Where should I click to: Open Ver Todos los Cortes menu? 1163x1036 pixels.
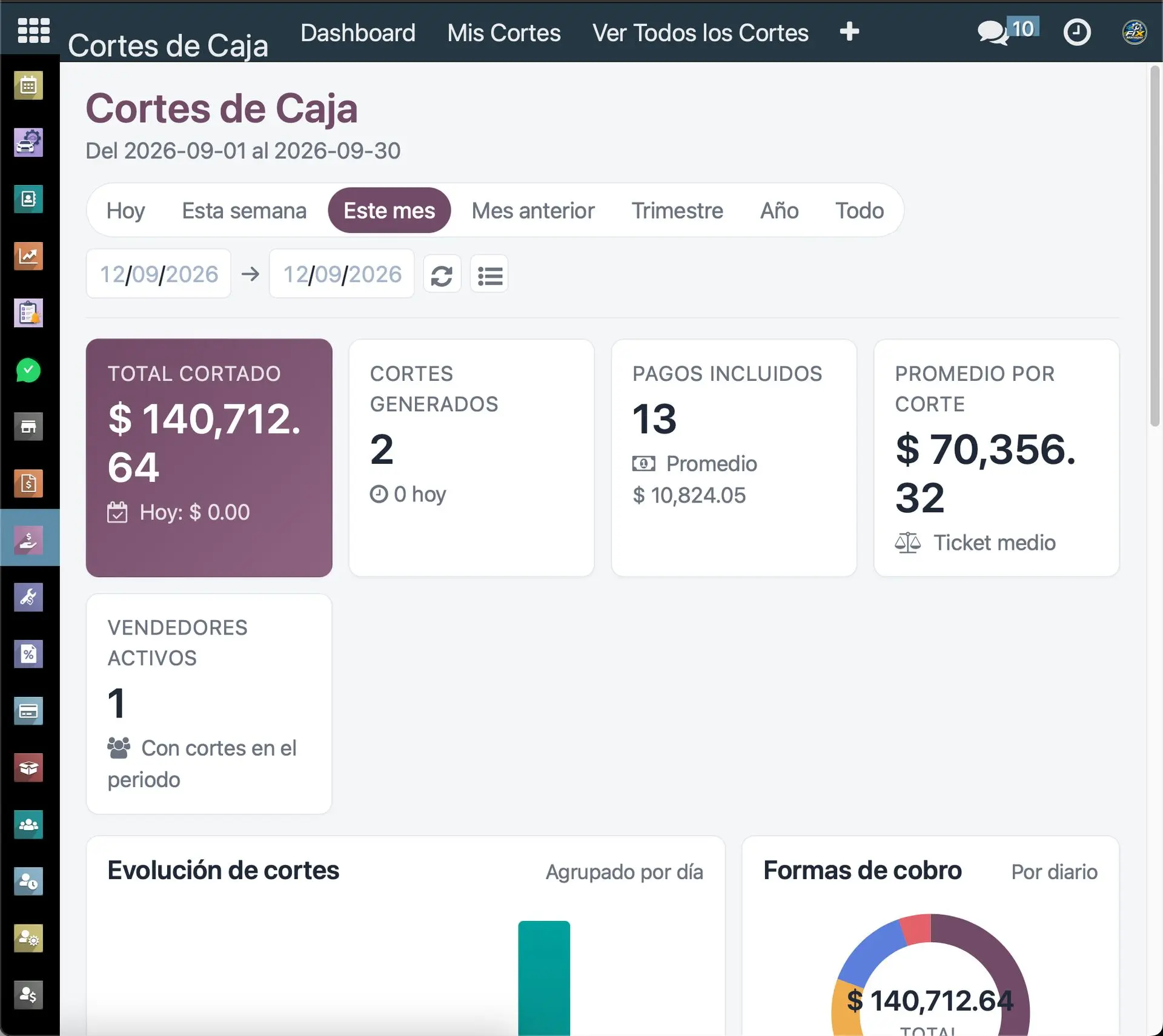tap(700, 33)
